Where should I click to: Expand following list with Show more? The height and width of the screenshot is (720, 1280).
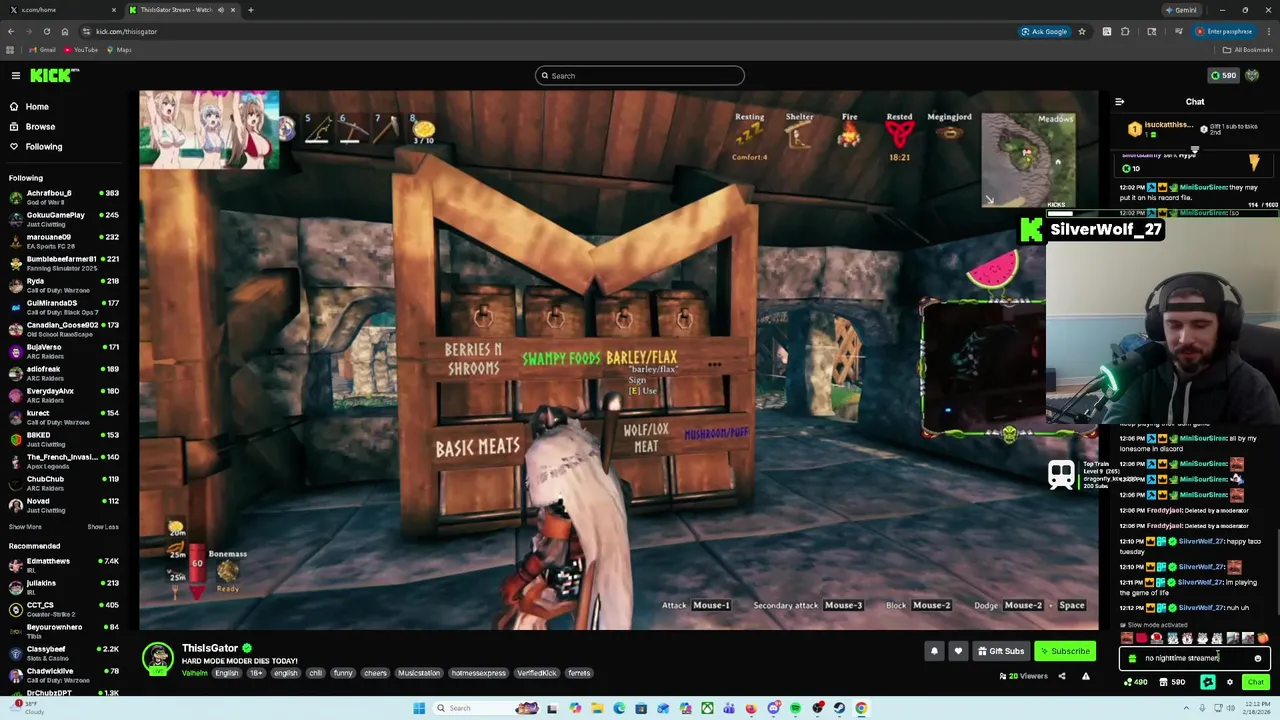(x=25, y=527)
